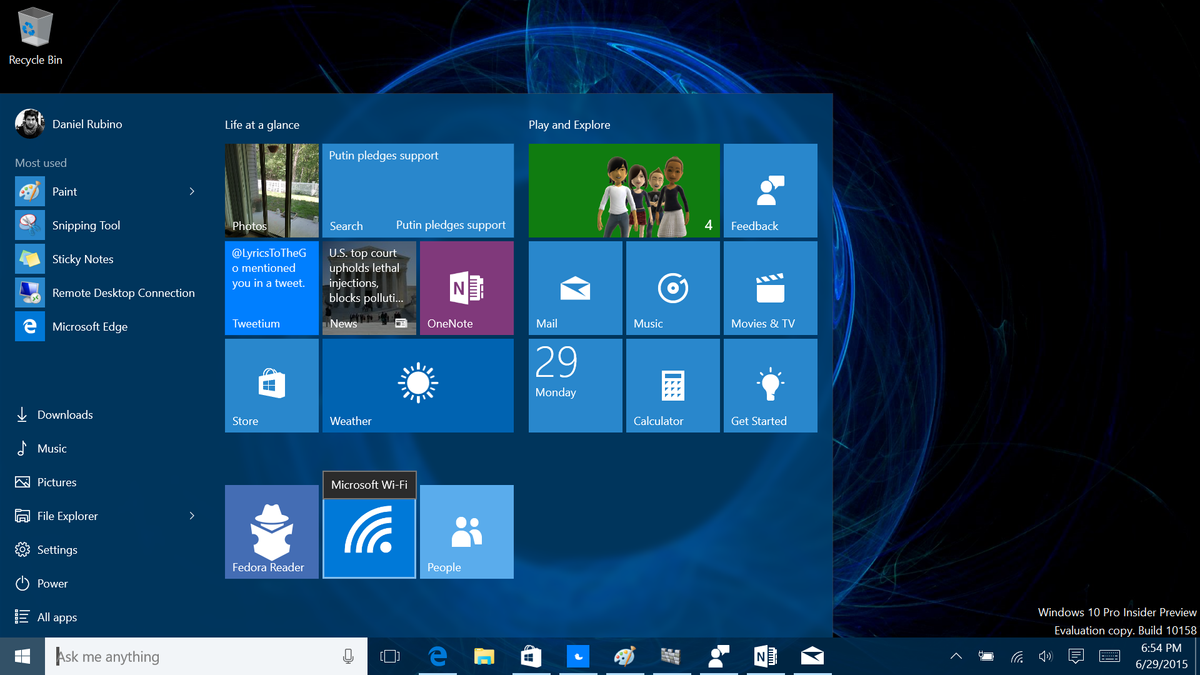Image resolution: width=1200 pixels, height=675 pixels.
Task: Open the Search news tile
Action: (418, 190)
